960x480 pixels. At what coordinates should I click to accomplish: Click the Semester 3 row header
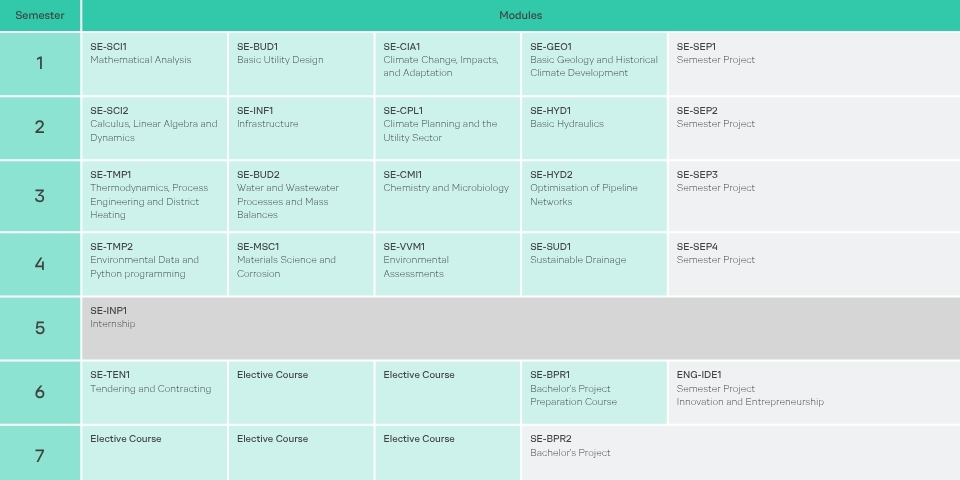tap(40, 196)
